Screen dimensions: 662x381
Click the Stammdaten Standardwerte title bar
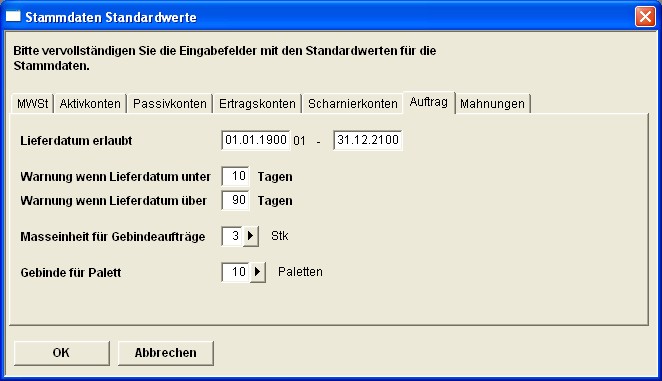(x=321, y=17)
